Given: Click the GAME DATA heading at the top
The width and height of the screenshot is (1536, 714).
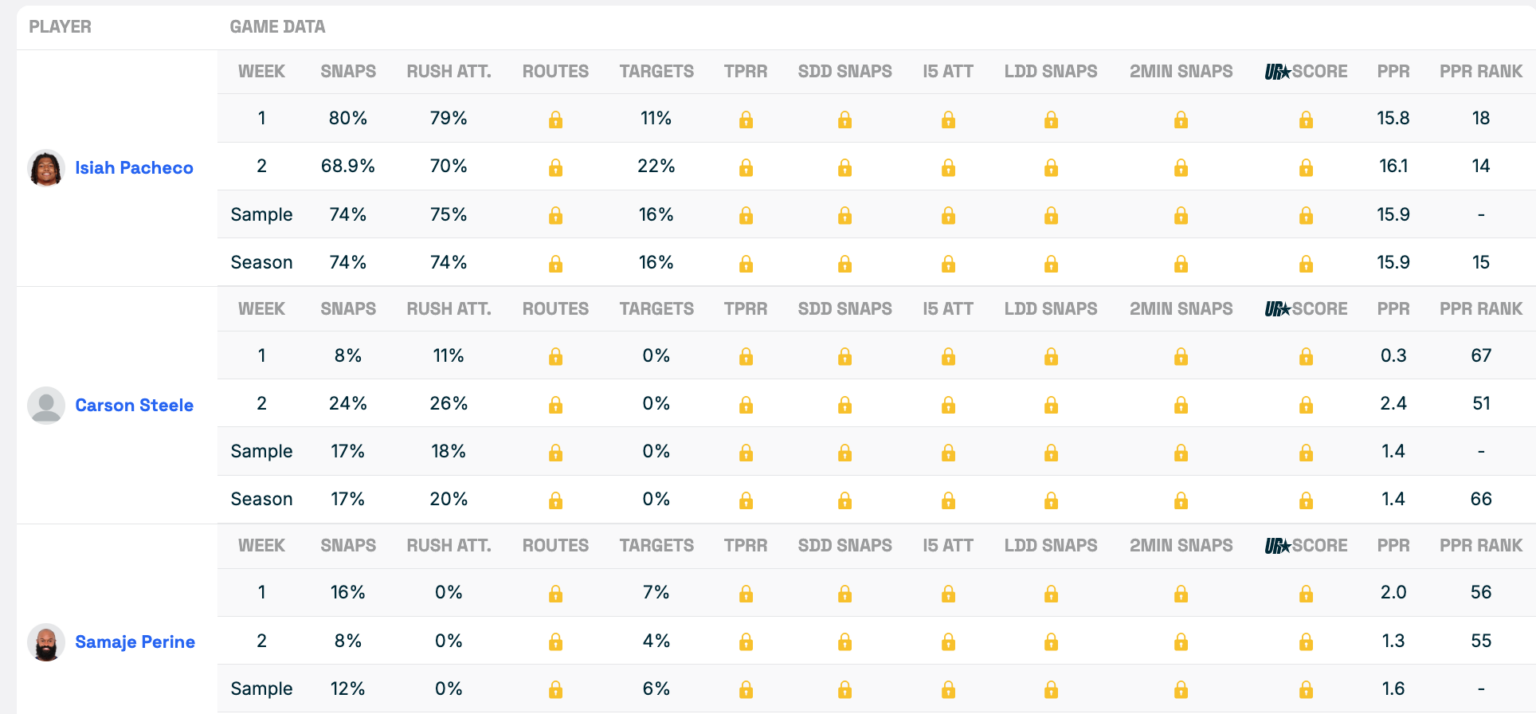Looking at the screenshot, I should pyautogui.click(x=277, y=27).
